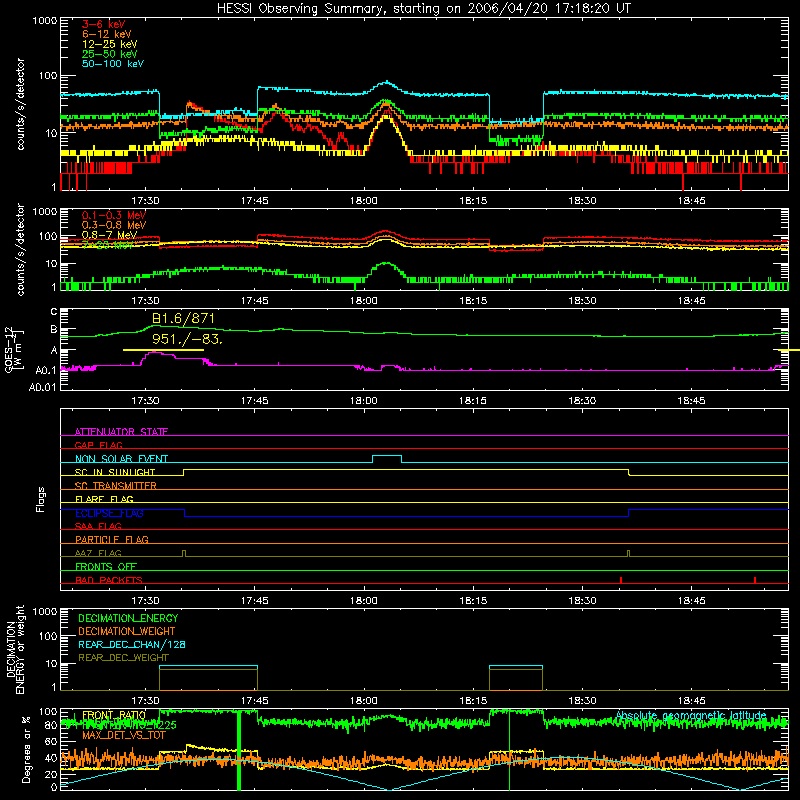
Task: Click the 17:30 tick label under decimation panel
Action: (x=145, y=701)
